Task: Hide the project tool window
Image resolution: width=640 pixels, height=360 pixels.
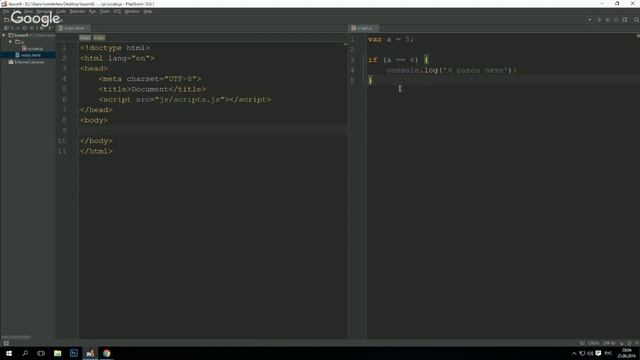Action: click(49, 28)
